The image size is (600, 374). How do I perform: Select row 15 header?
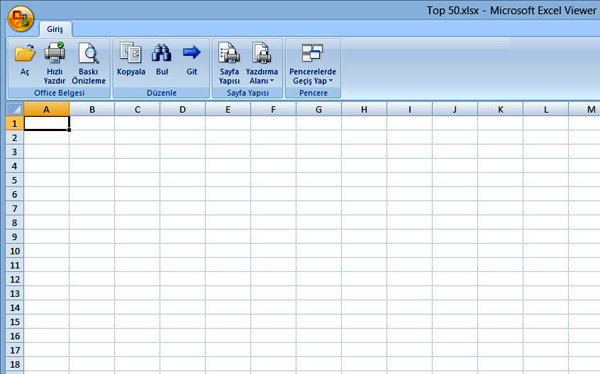tap(15, 322)
